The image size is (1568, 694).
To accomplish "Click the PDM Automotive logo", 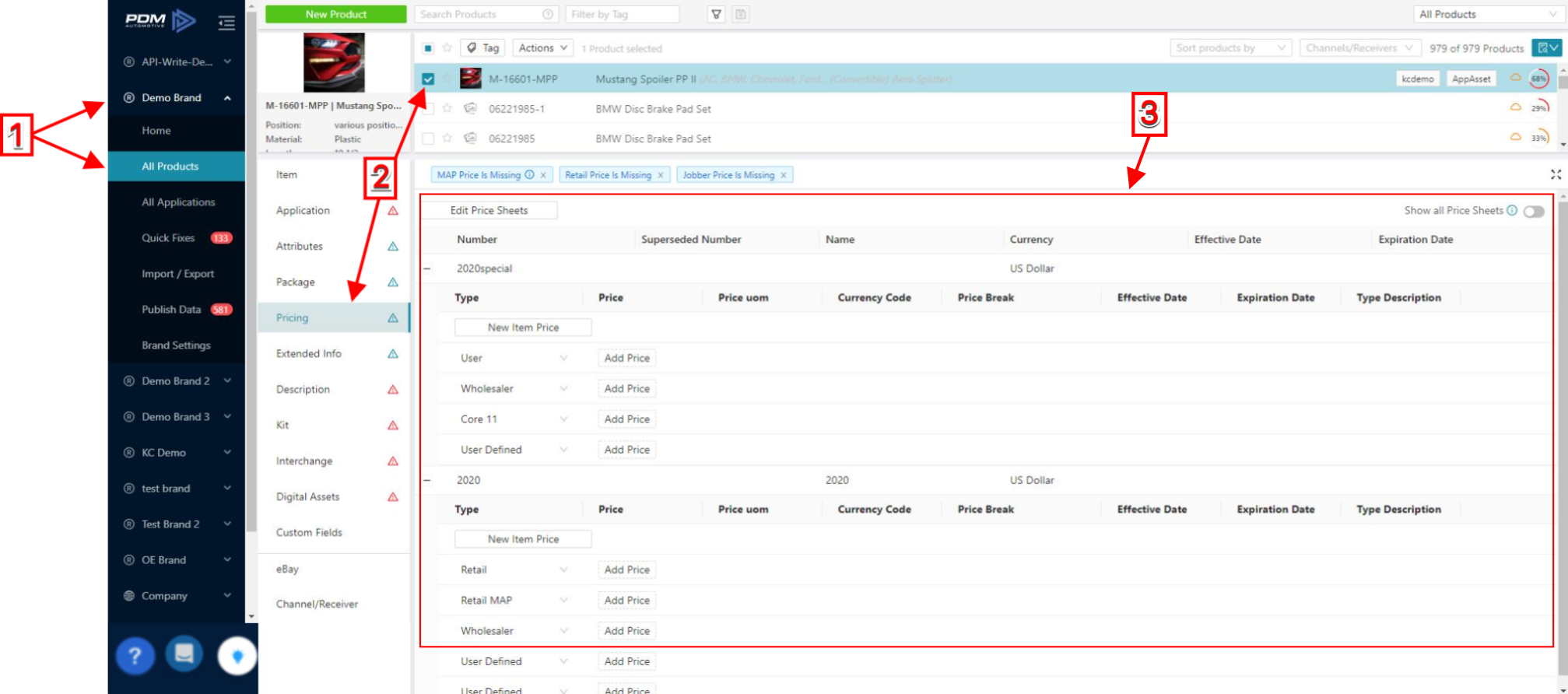I will 160,20.
